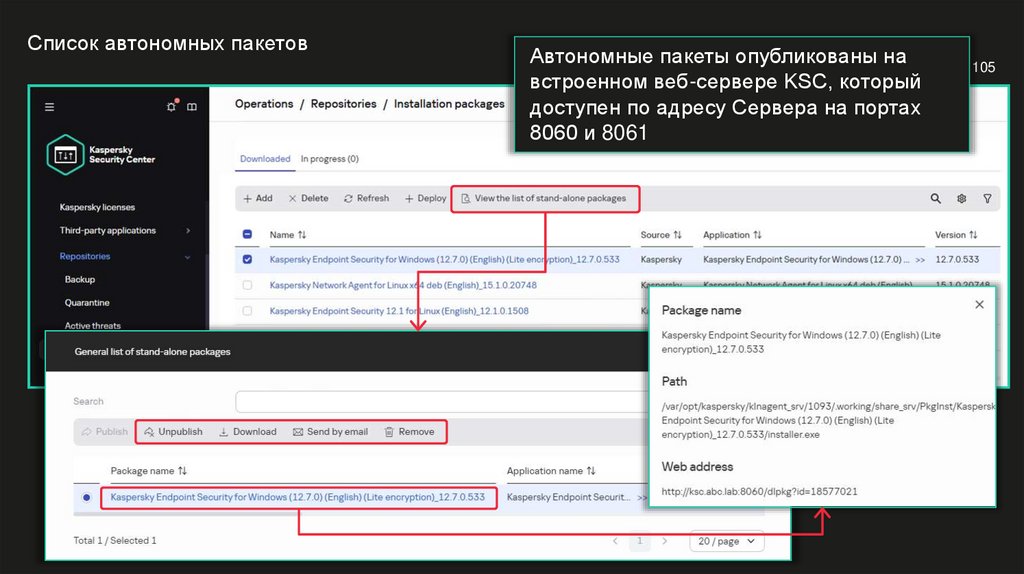
Task: Open column settings gear icon
Action: click(961, 199)
